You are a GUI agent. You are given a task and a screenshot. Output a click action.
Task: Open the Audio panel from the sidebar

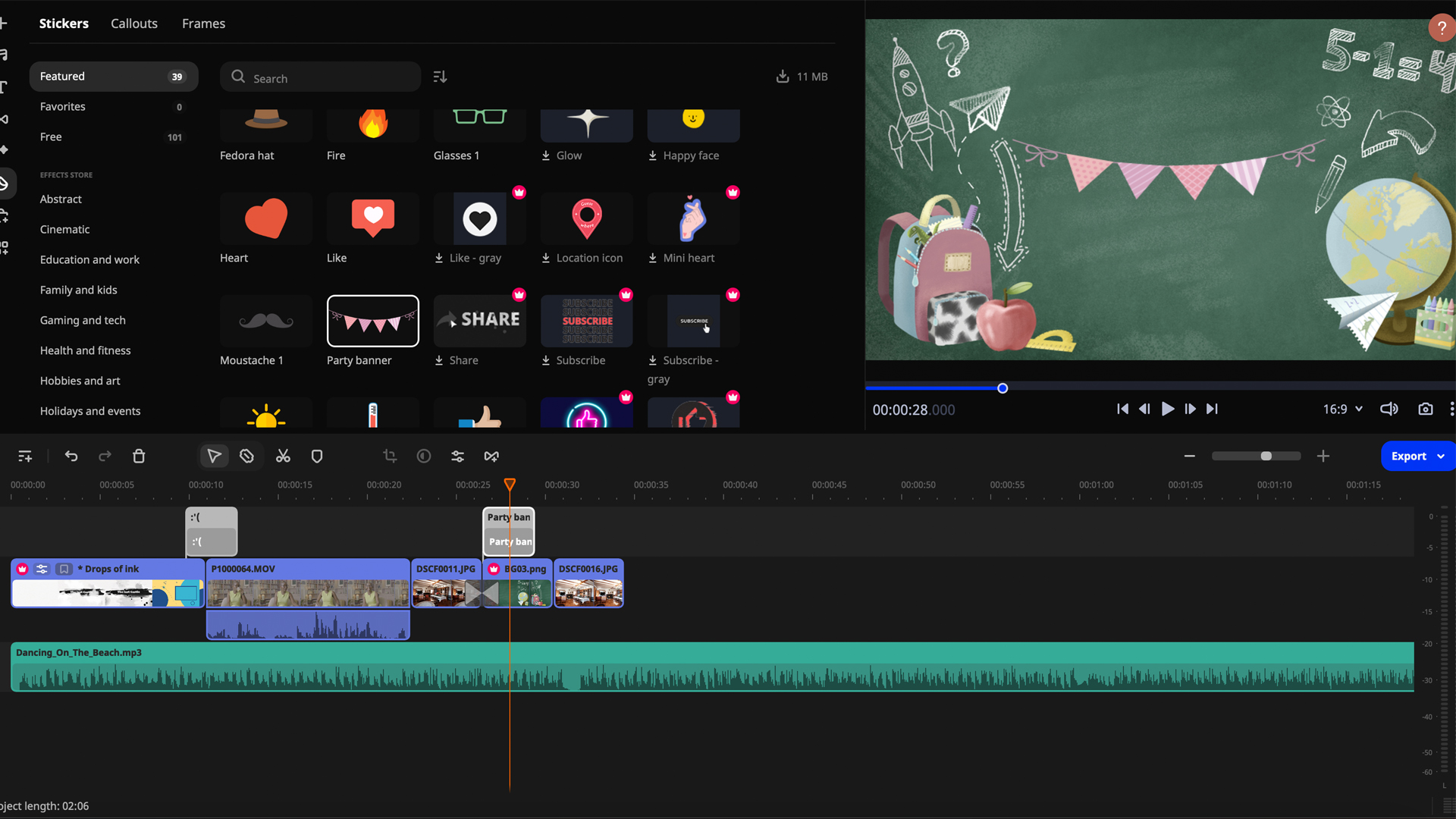(4, 53)
